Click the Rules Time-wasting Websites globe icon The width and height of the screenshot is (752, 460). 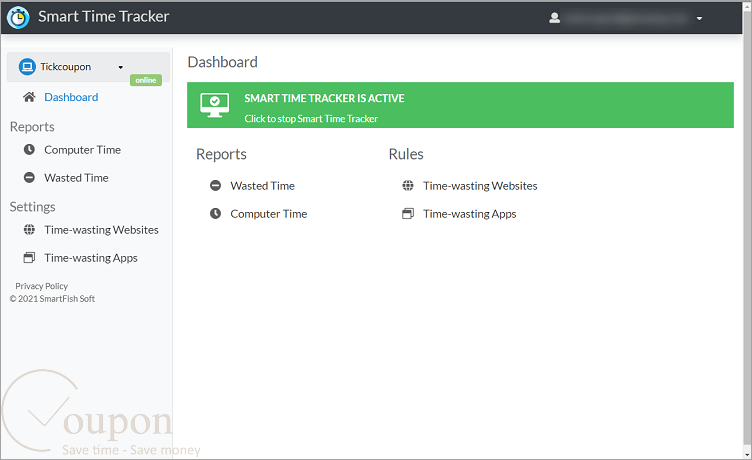click(408, 186)
